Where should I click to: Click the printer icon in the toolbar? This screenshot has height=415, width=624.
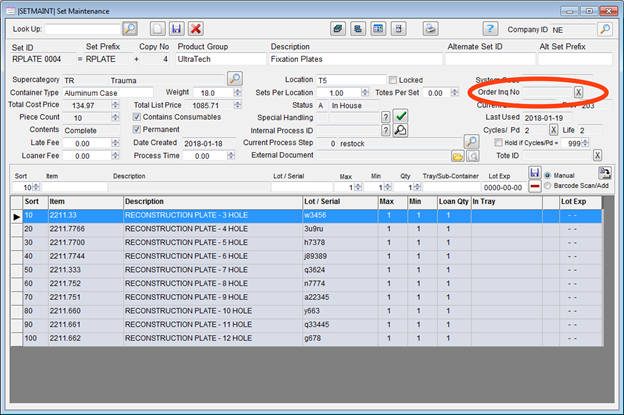tap(430, 29)
